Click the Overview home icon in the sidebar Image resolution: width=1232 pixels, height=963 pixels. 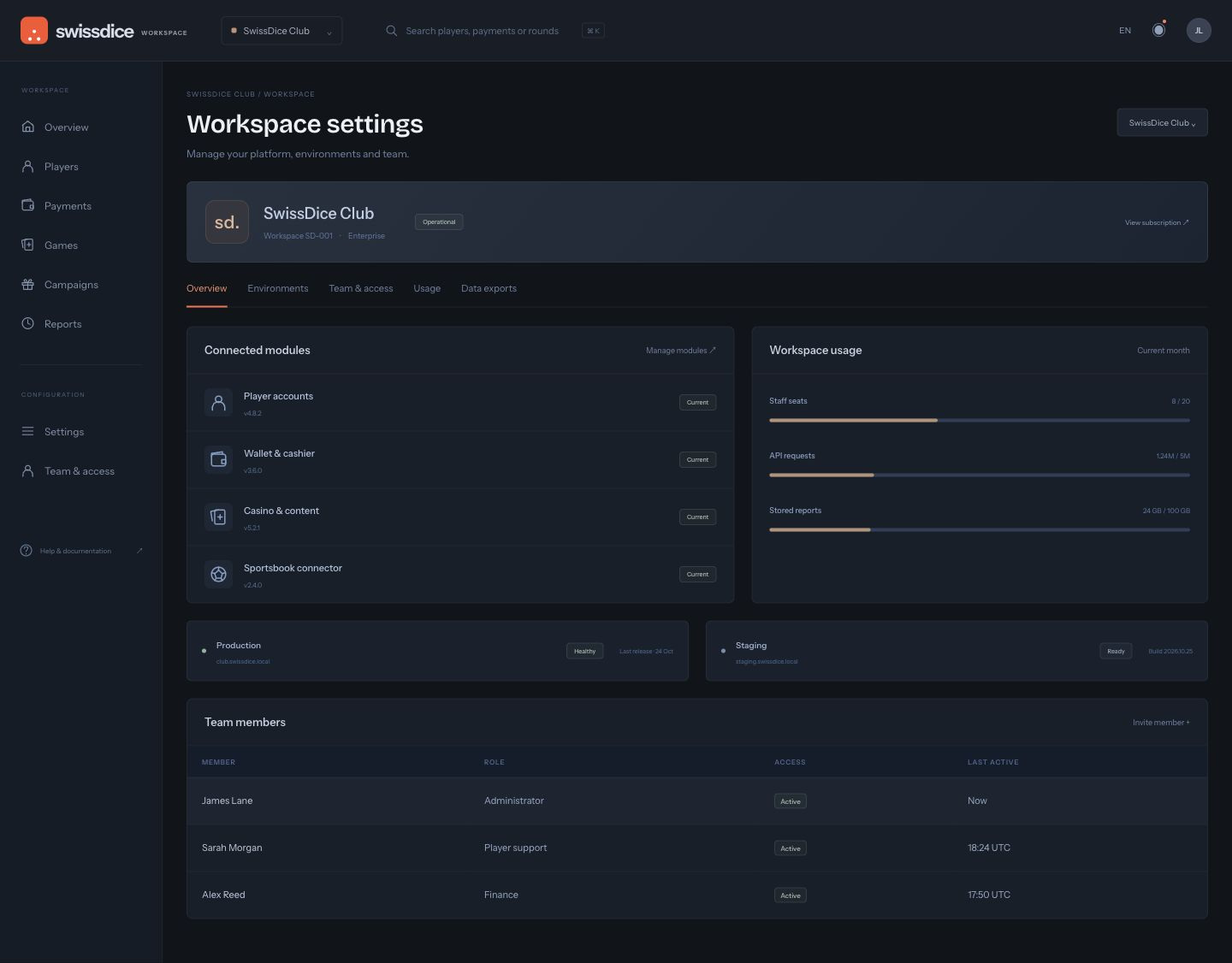click(x=28, y=127)
